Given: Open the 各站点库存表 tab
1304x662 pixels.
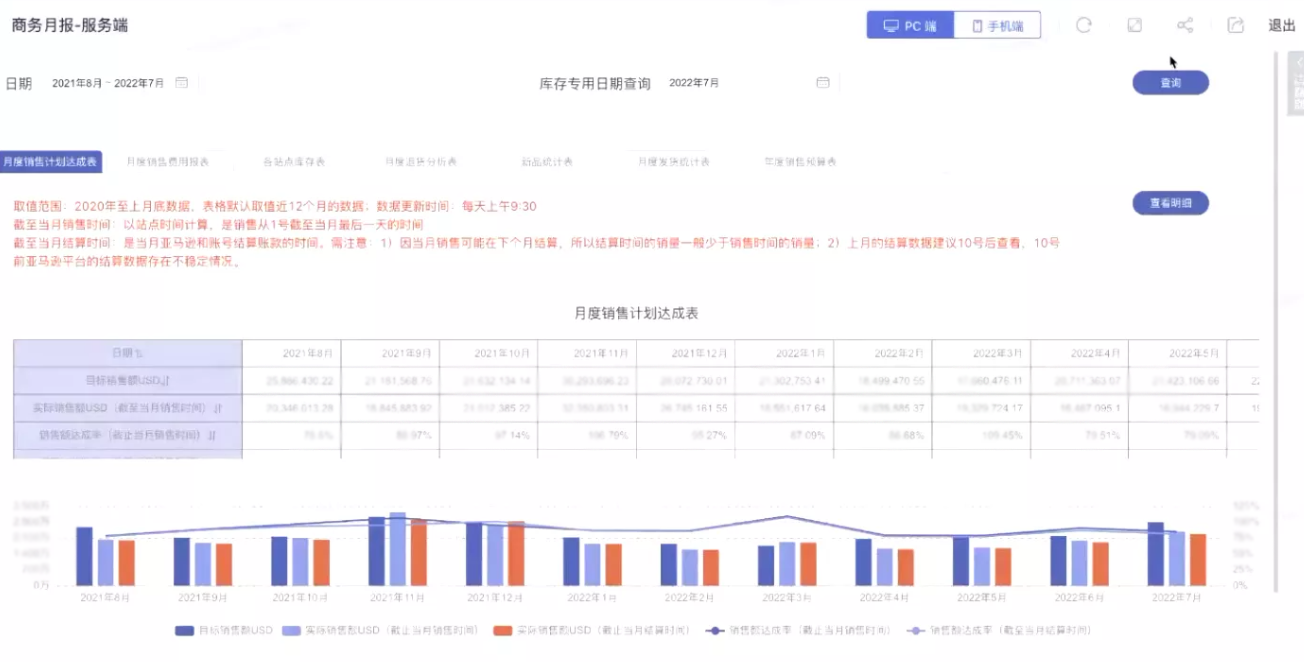Looking at the screenshot, I should 294,161.
